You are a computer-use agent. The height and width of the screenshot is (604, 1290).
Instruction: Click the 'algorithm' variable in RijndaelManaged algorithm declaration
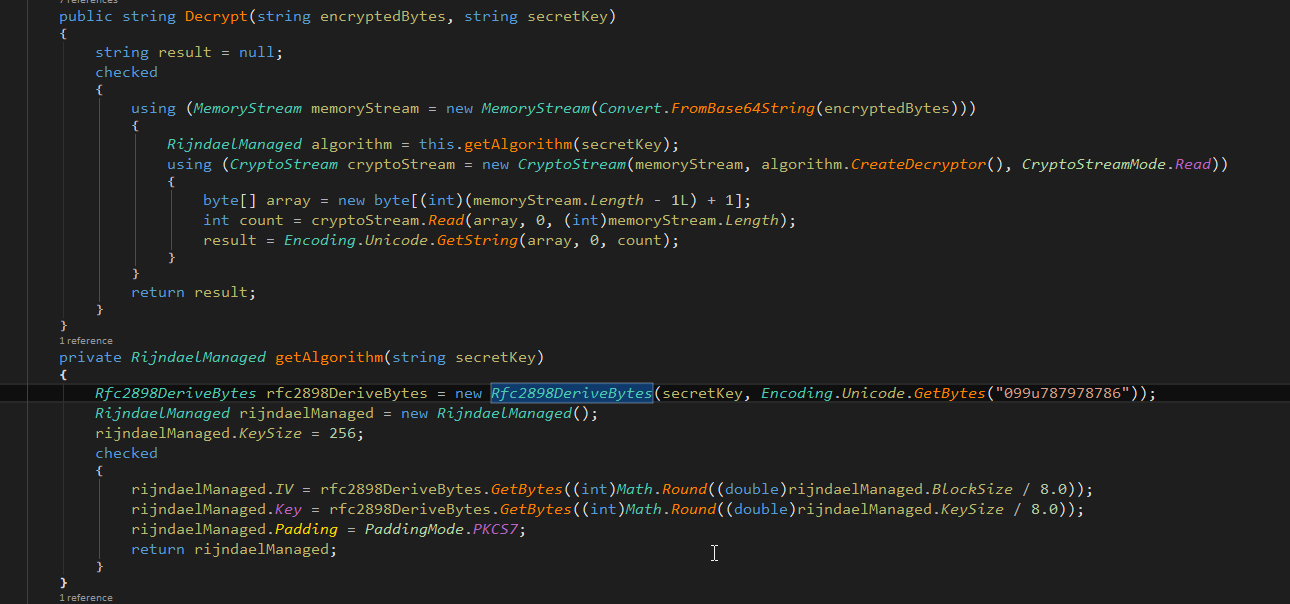(351, 143)
